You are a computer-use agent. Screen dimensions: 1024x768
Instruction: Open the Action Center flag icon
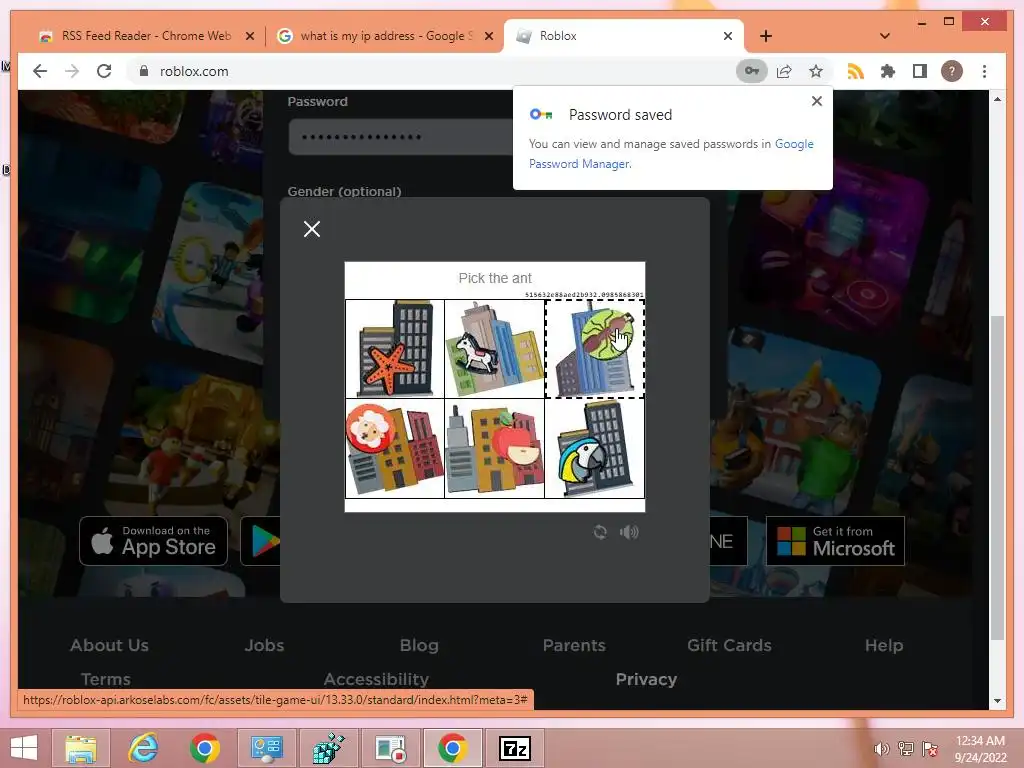tap(930, 748)
